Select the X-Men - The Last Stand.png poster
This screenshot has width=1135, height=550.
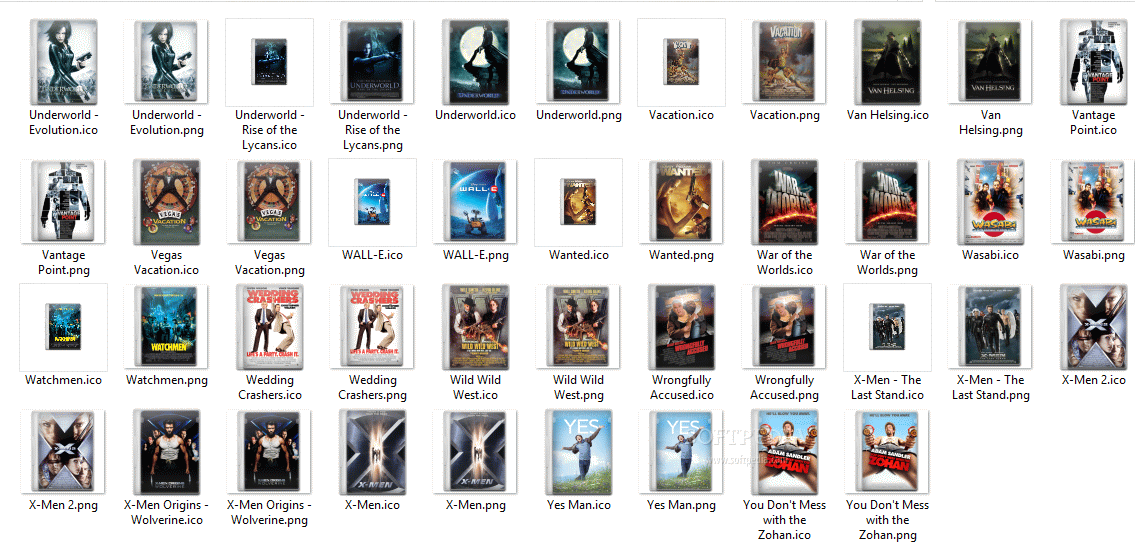coord(990,326)
